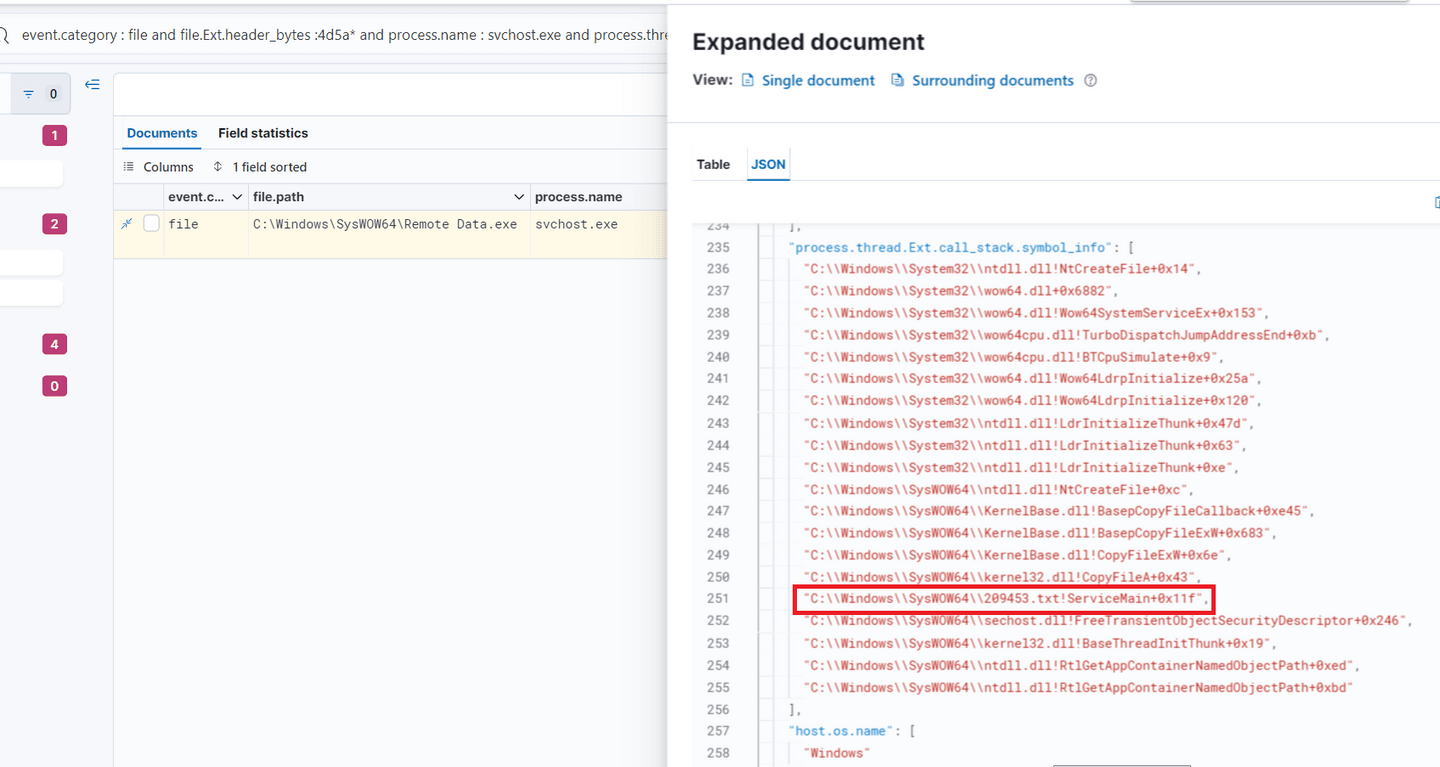Select the Documents tab

(x=161, y=132)
